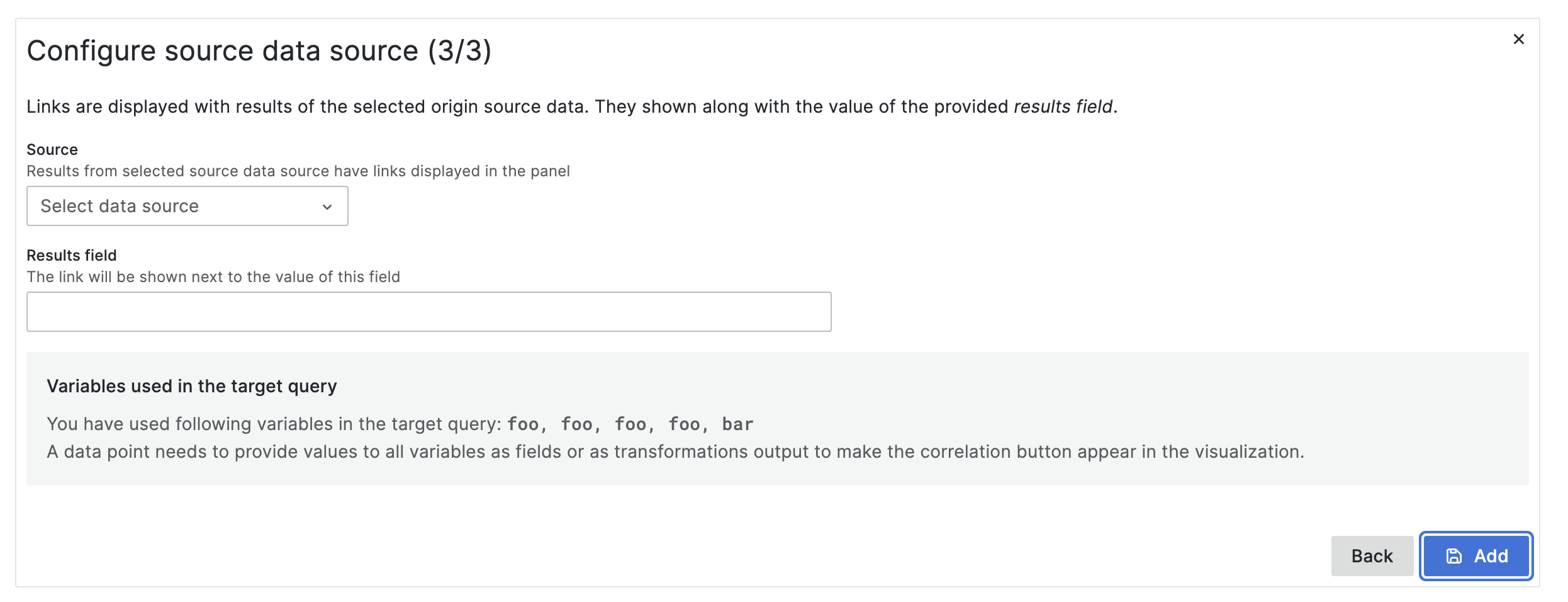The image size is (1568, 602).
Task: Click the first foo variable
Action: (523, 424)
